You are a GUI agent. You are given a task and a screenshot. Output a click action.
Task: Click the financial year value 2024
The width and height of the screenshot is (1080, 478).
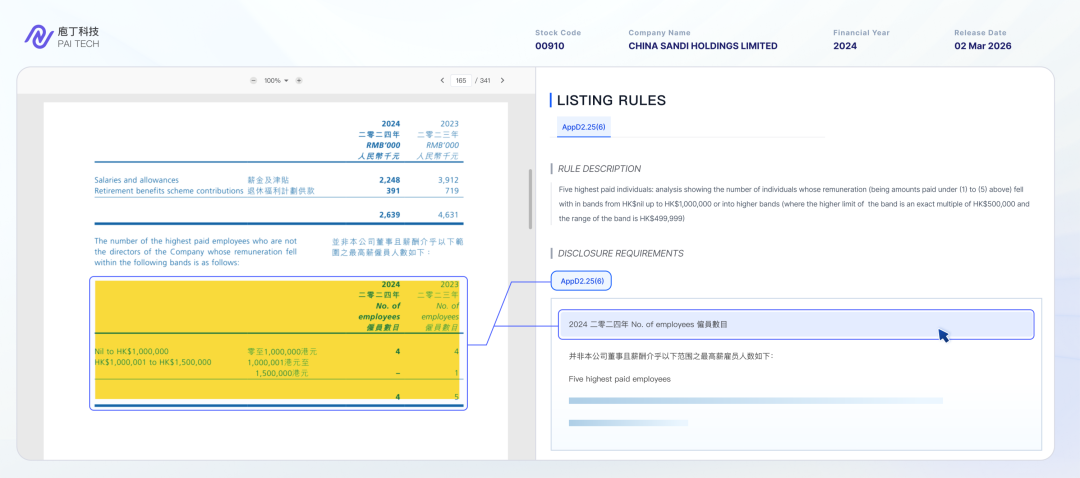click(845, 46)
